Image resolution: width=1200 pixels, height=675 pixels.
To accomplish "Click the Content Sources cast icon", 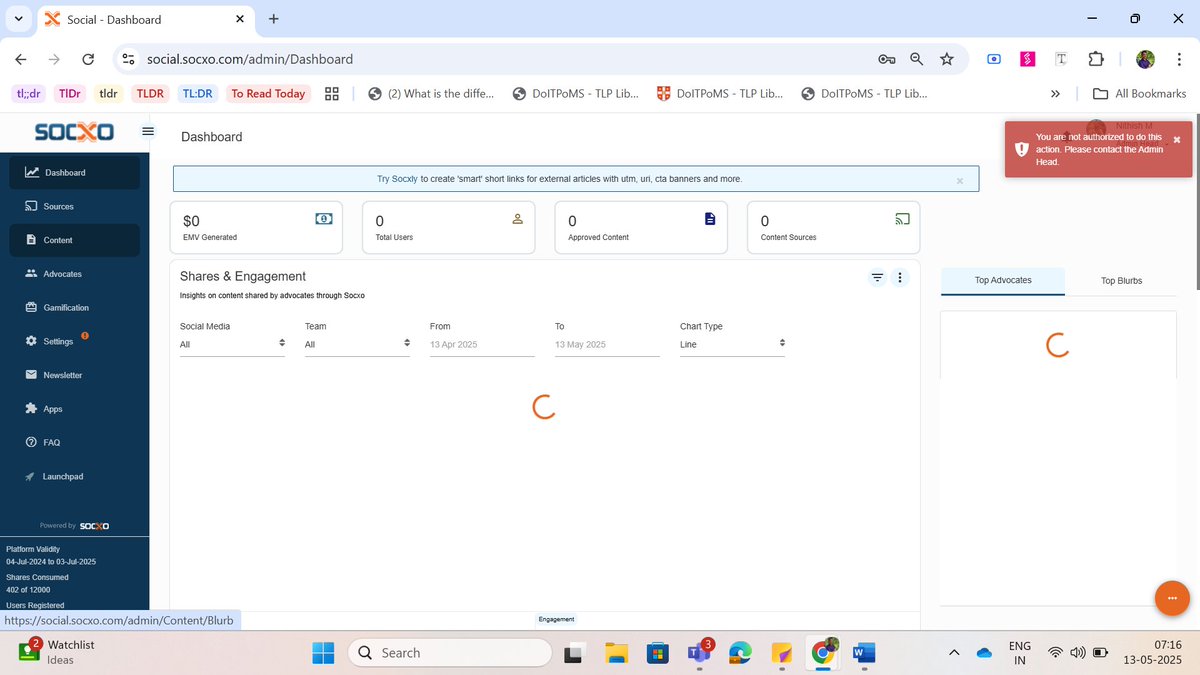I will tap(902, 218).
